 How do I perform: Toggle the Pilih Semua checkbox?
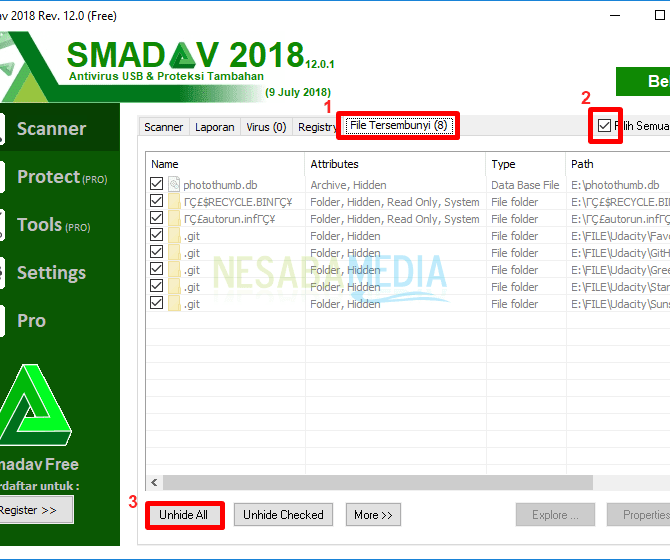pos(604,126)
